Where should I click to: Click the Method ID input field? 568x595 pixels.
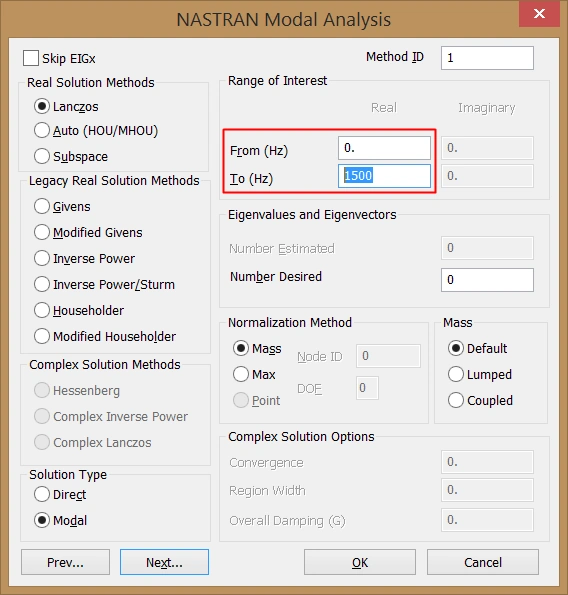tap(487, 58)
